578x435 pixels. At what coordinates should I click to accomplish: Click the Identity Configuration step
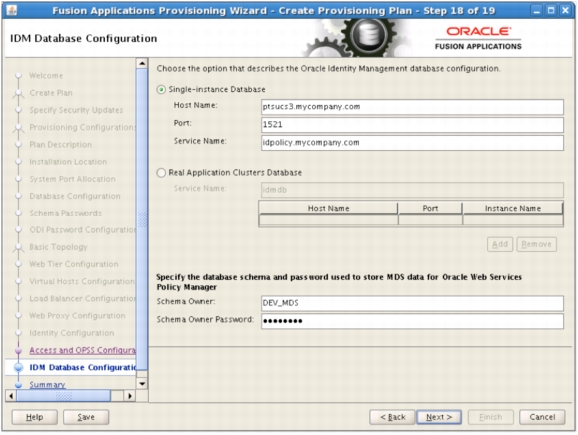pos(72,333)
